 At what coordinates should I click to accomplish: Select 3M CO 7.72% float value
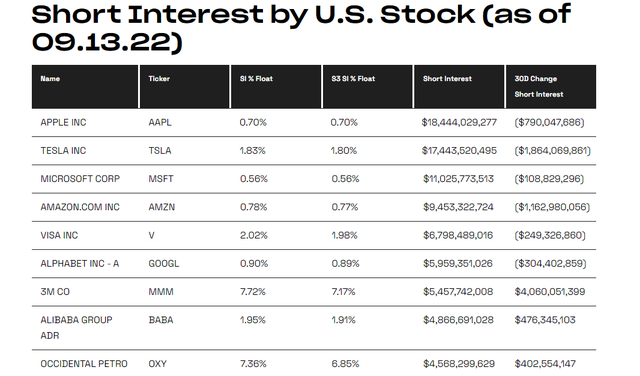(253, 292)
